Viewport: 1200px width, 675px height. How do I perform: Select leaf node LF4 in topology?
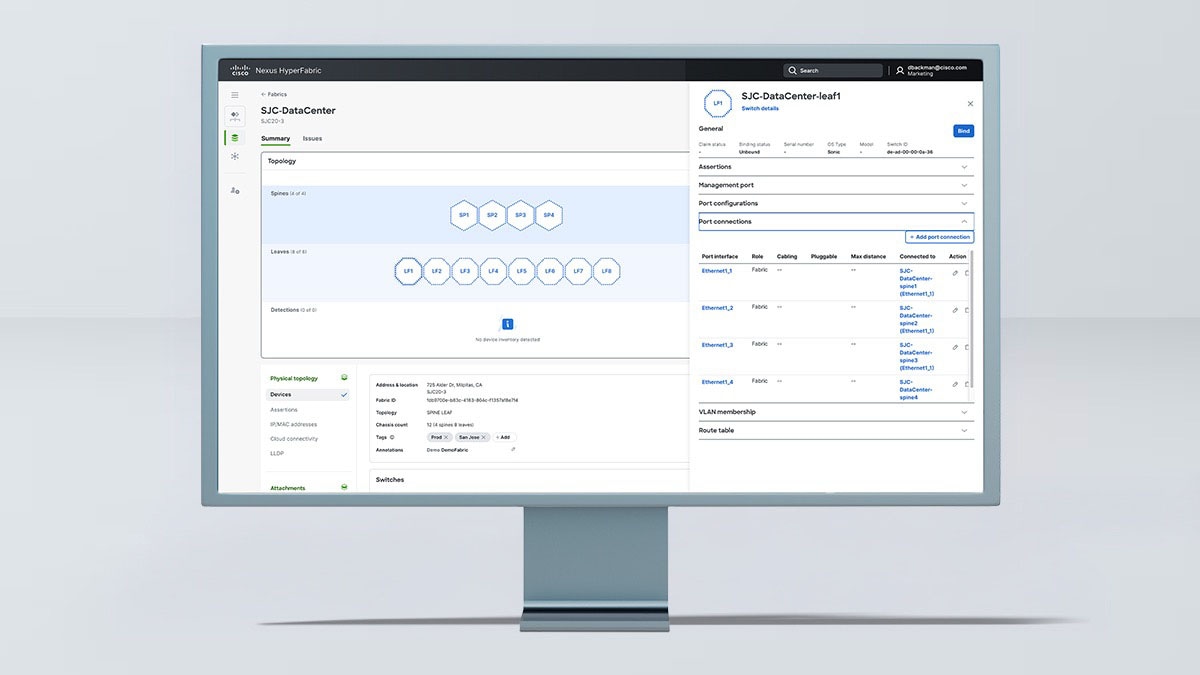[x=492, y=271]
